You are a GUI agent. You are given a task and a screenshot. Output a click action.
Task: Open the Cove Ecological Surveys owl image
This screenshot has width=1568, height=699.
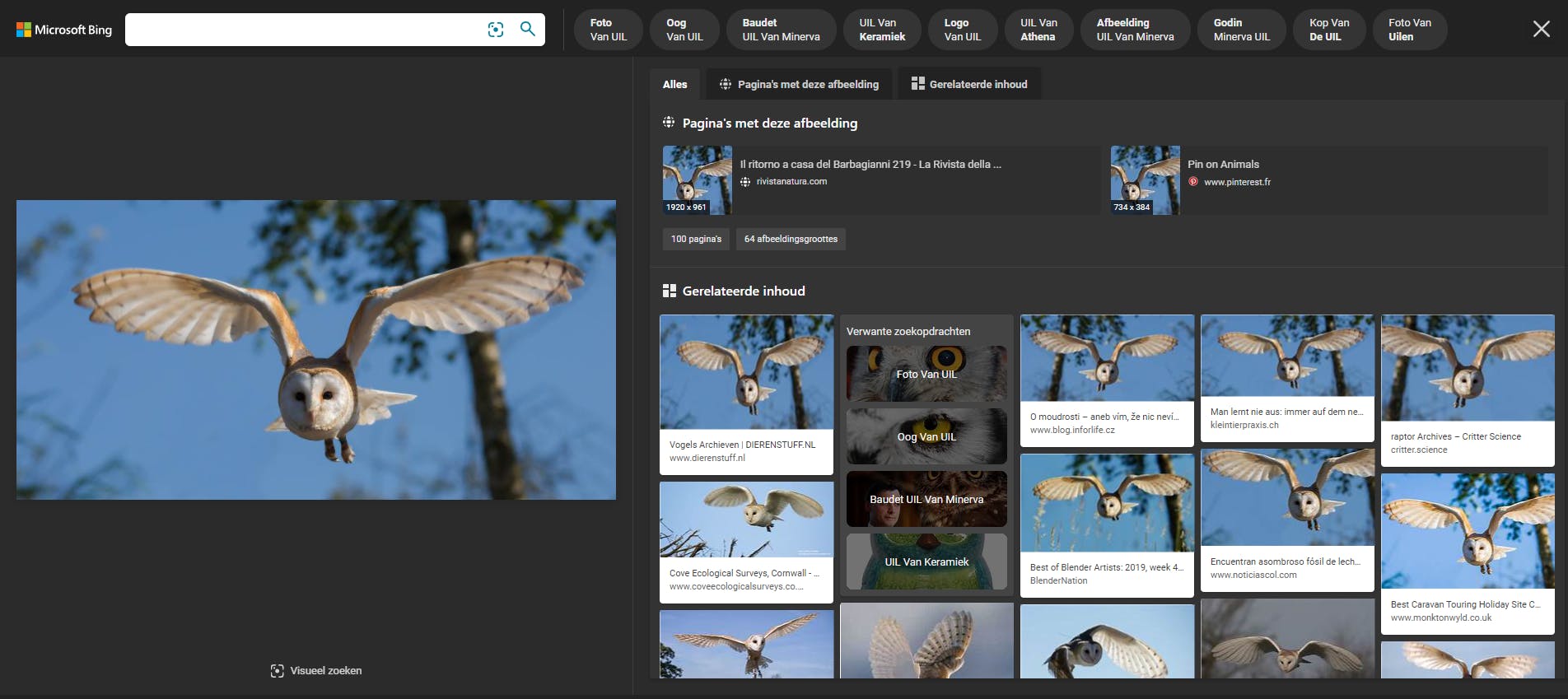(747, 520)
